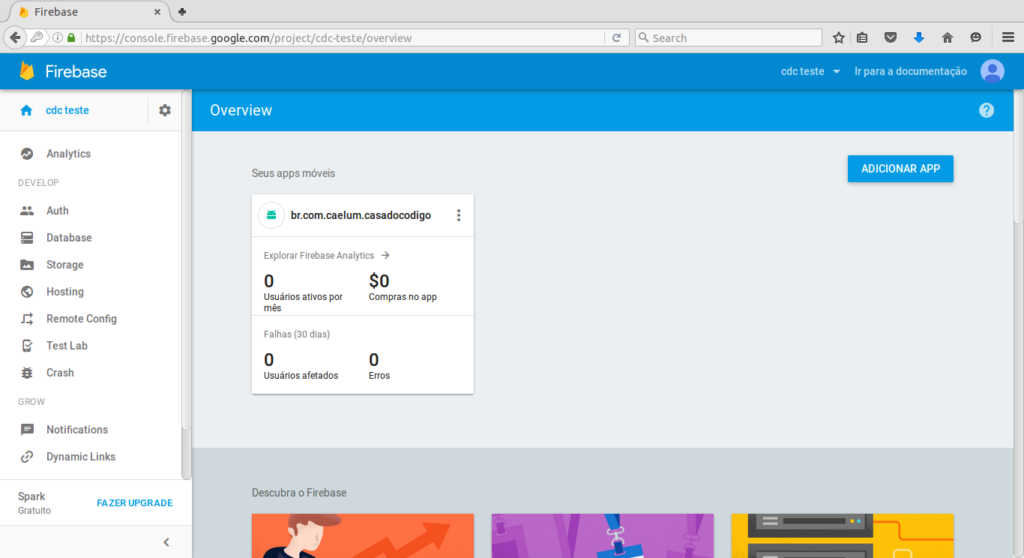The width and height of the screenshot is (1024, 558).
Task: Click the Usuários afetados label
Action: 300,376
